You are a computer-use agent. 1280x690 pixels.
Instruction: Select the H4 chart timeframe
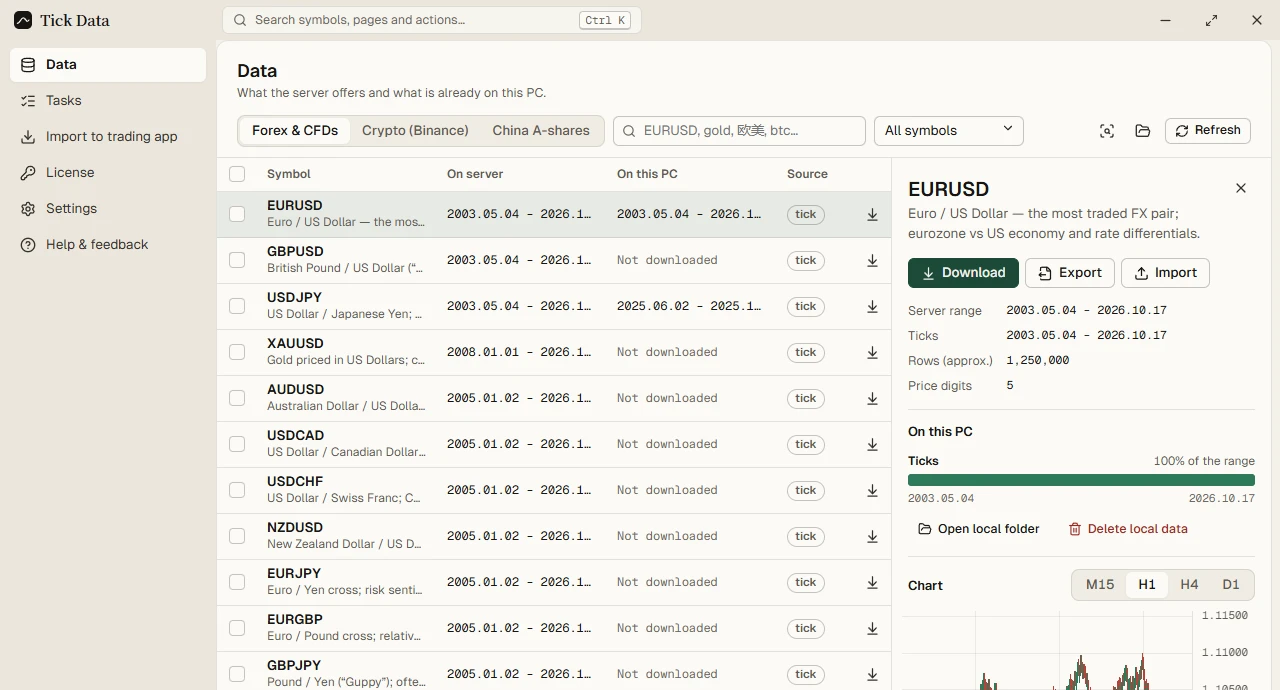click(x=1189, y=585)
